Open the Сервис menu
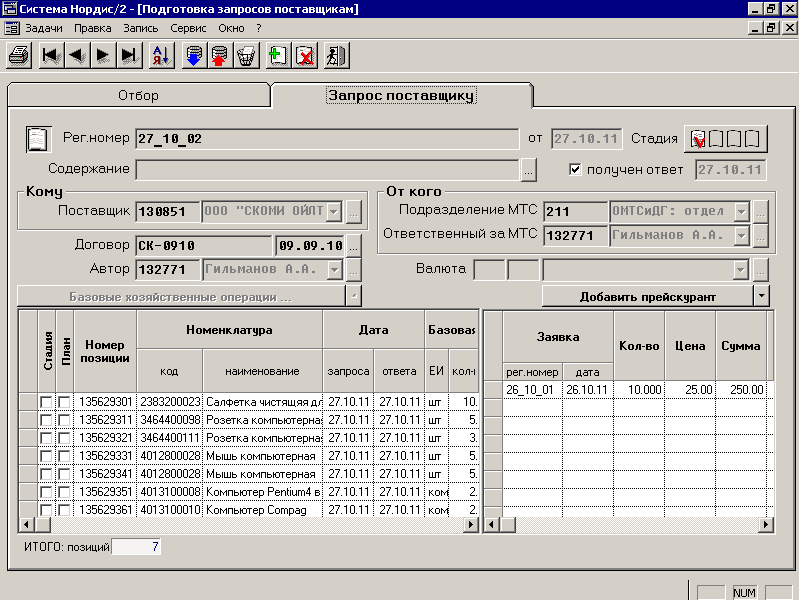This screenshot has height=600, width=800. coord(188,29)
